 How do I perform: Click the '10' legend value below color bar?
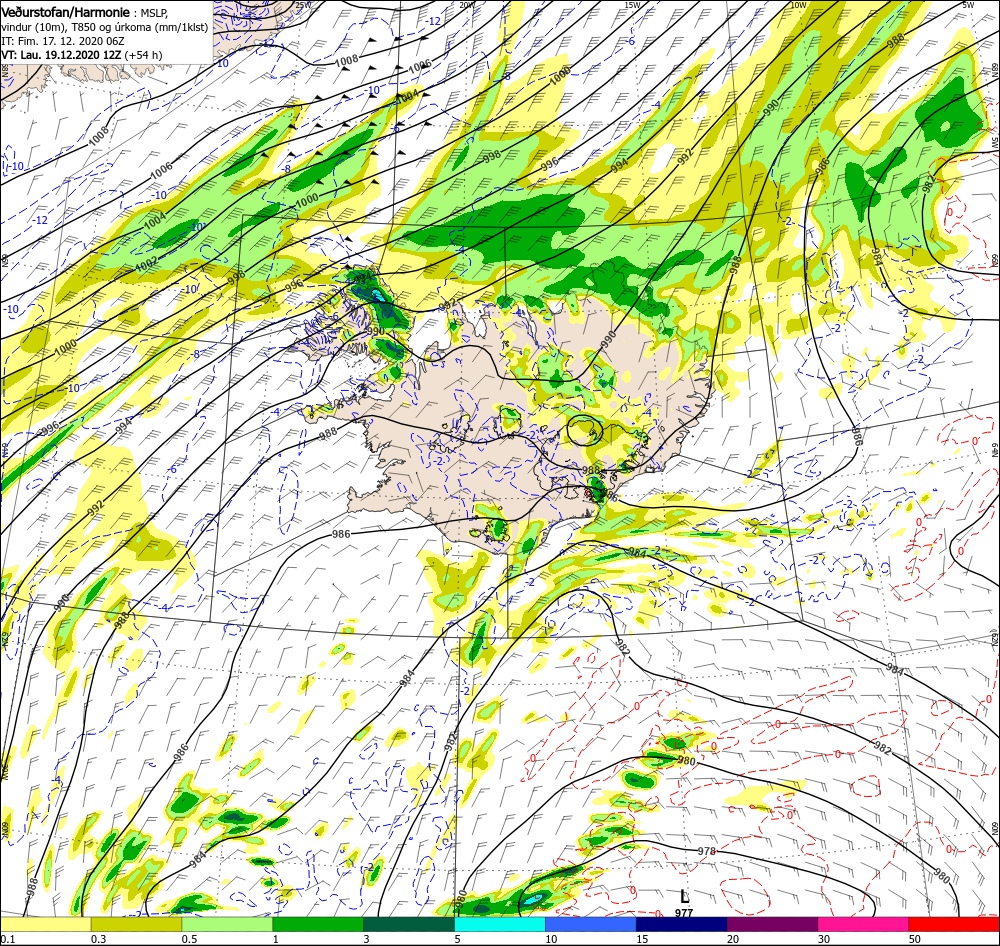(551, 939)
